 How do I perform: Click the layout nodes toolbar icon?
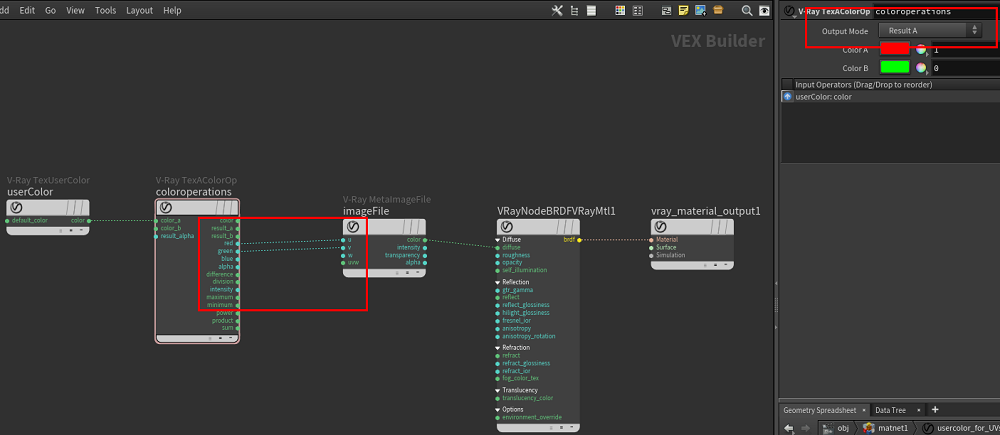pos(666,10)
